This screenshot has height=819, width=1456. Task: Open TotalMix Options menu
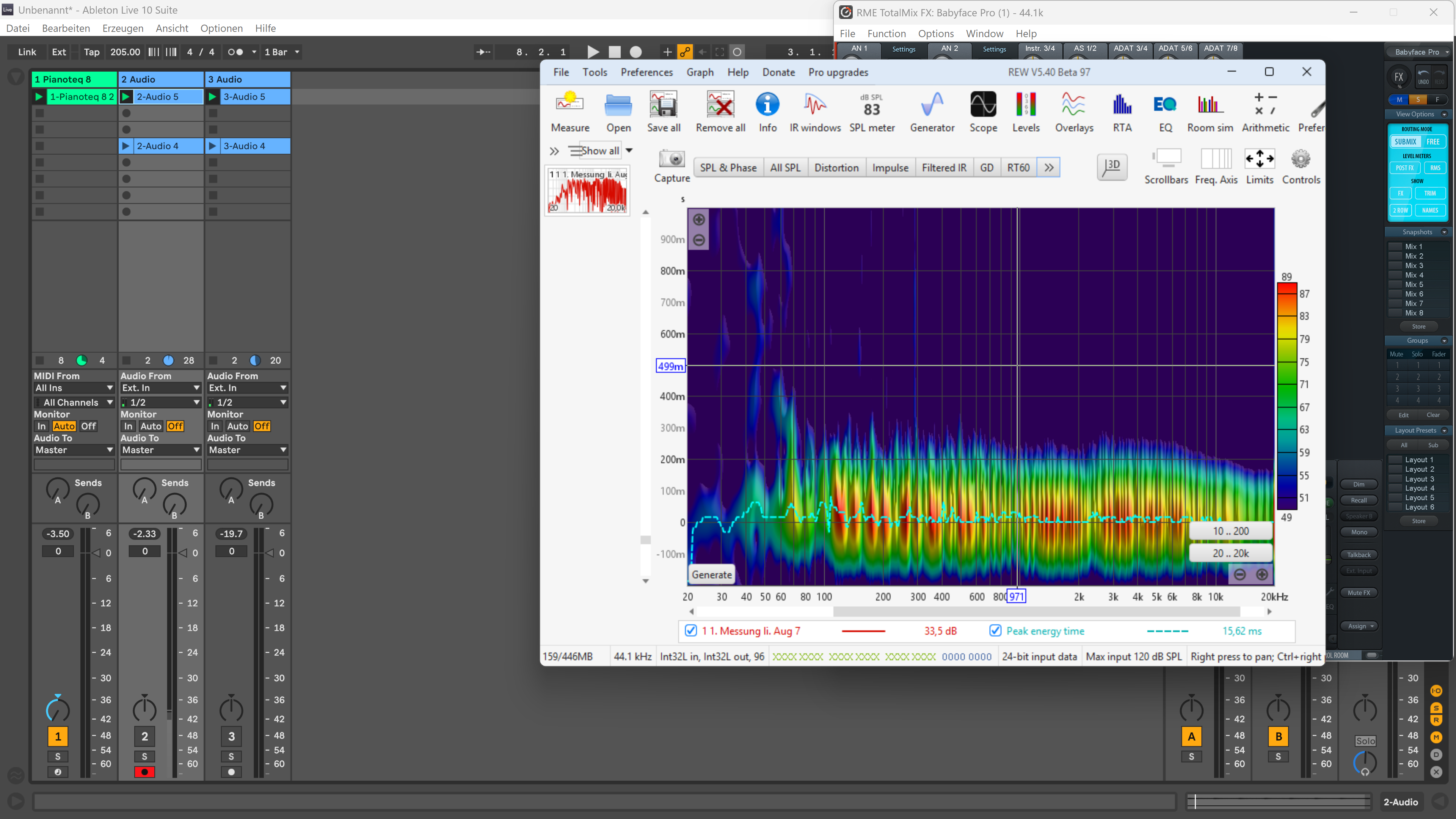(935, 33)
